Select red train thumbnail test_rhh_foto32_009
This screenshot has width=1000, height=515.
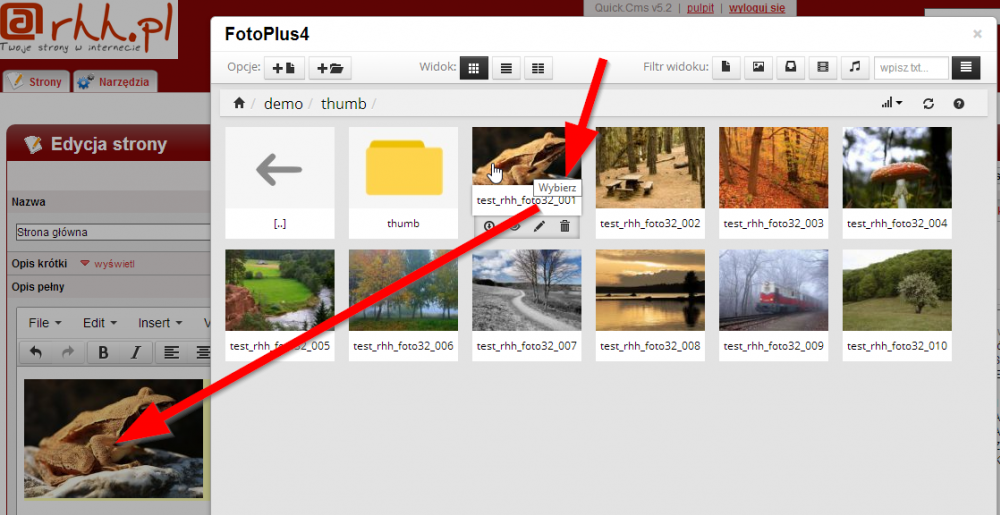tap(774, 290)
